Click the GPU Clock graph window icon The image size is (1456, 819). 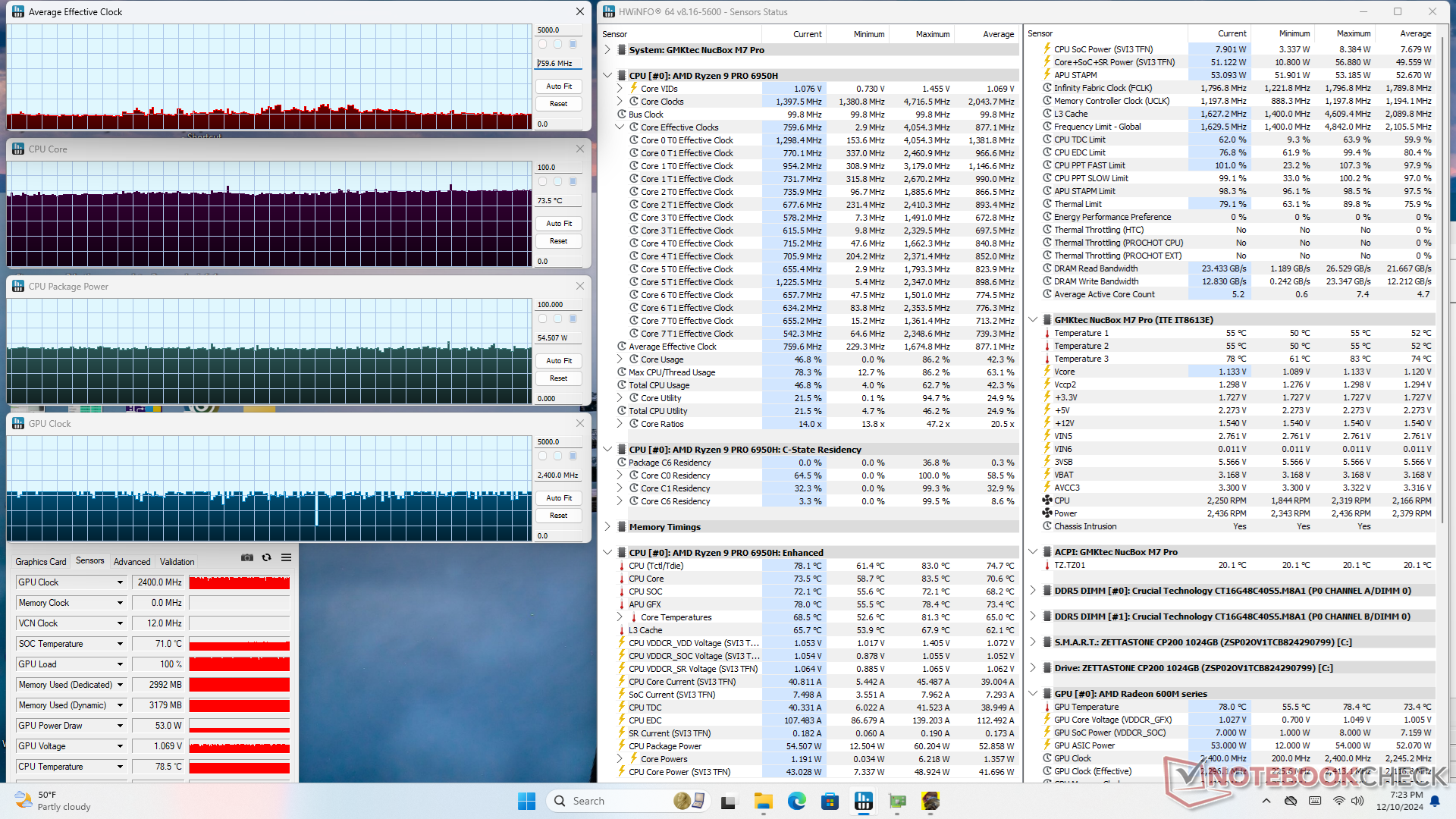18,423
